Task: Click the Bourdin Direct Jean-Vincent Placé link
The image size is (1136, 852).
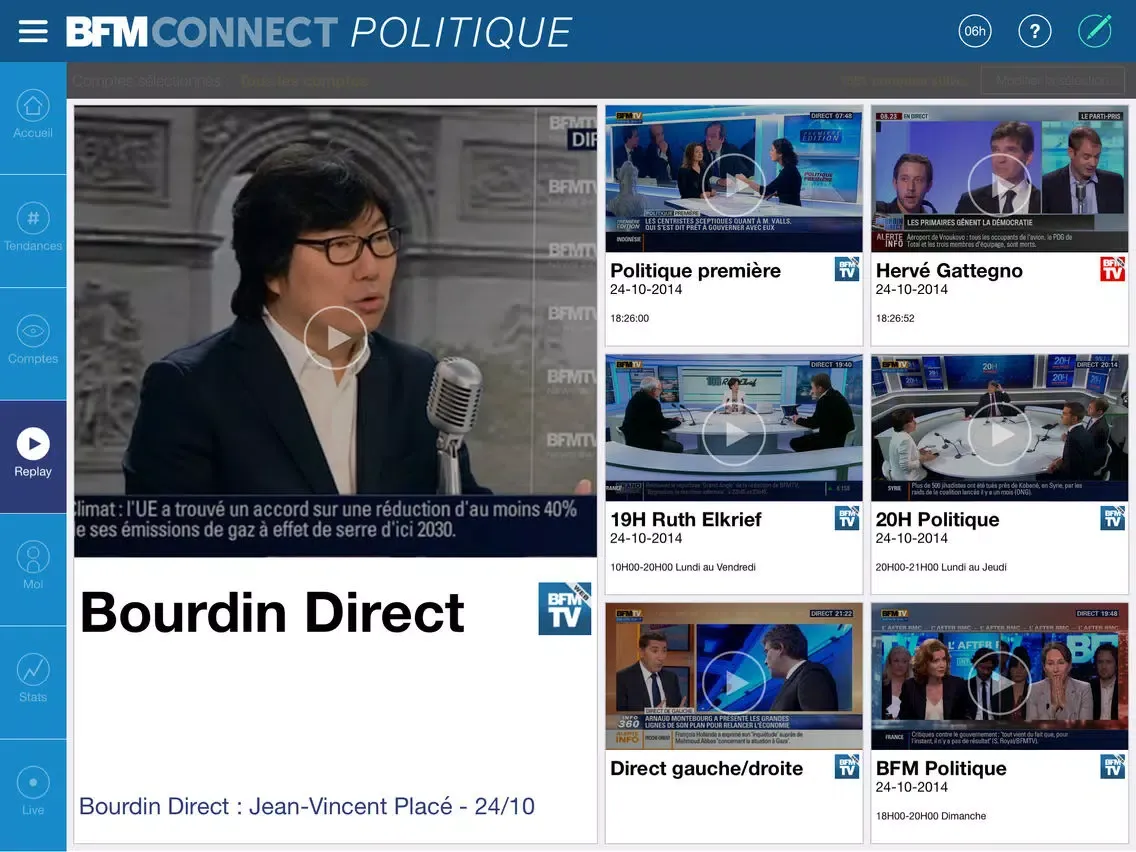Action: coord(307,806)
